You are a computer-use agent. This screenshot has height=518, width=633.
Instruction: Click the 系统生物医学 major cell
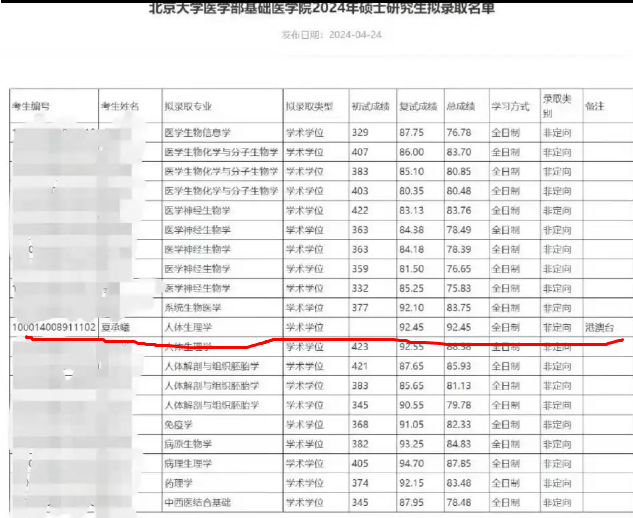point(193,308)
